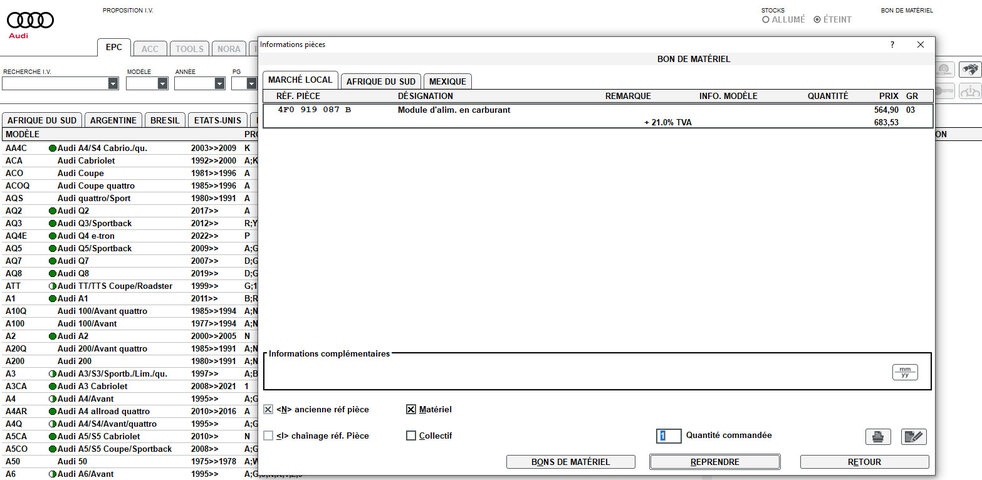The height and width of the screenshot is (480, 982).
Task: Click the greyed speedometer icon button
Action: tap(945, 68)
